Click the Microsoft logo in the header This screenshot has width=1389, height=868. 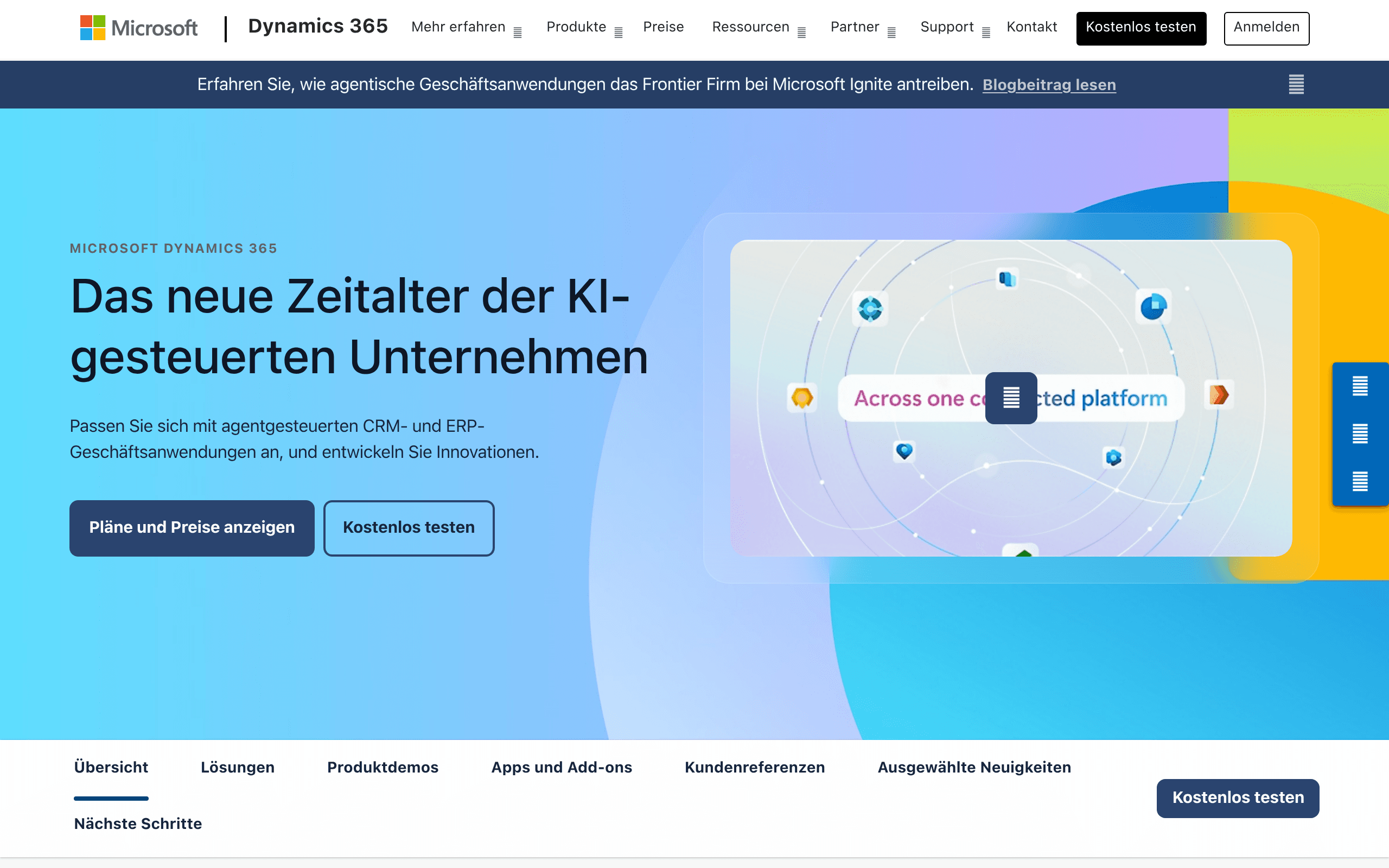pos(138,28)
